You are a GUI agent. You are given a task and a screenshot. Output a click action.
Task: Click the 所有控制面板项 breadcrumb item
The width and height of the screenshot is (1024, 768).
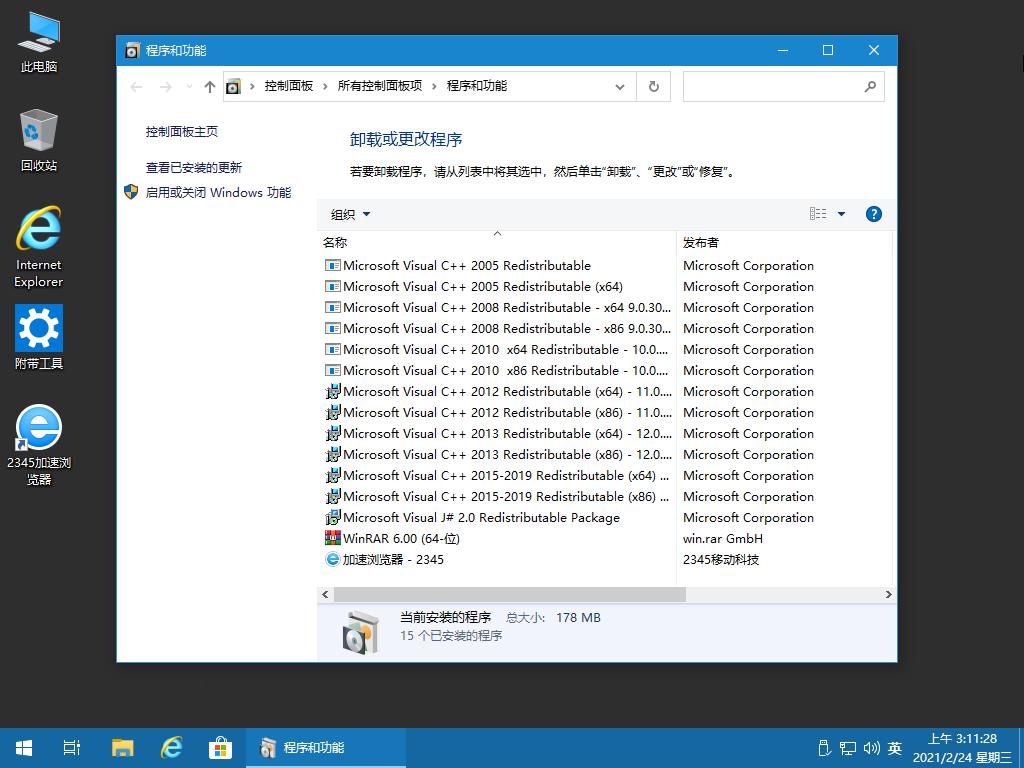click(x=380, y=86)
